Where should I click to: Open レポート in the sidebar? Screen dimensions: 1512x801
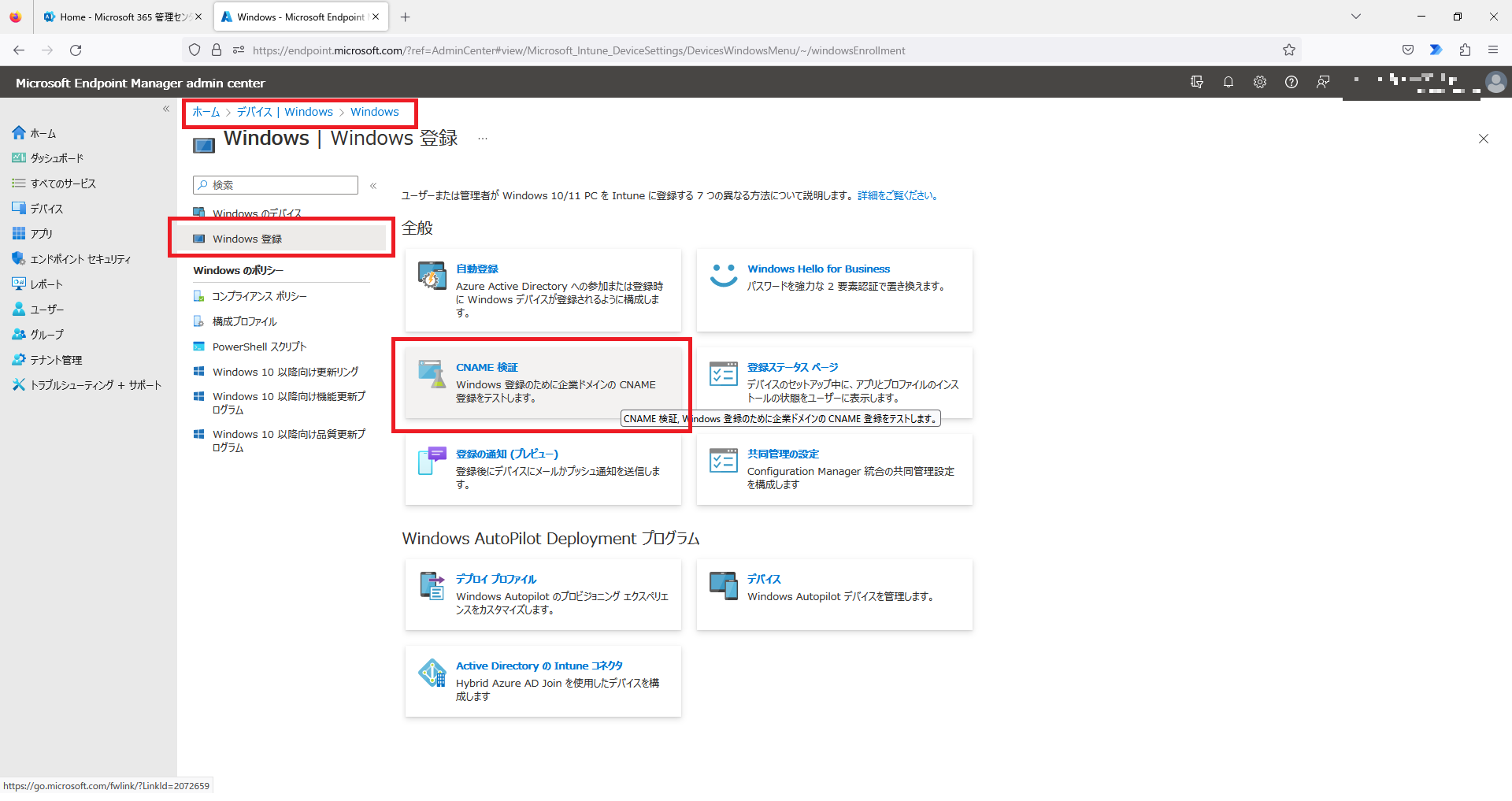[x=37, y=284]
